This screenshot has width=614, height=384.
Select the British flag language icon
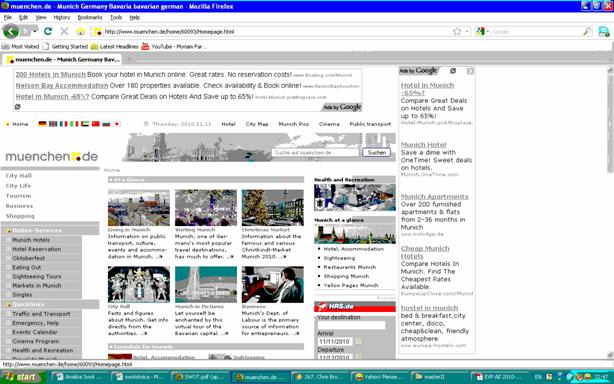(x=53, y=124)
